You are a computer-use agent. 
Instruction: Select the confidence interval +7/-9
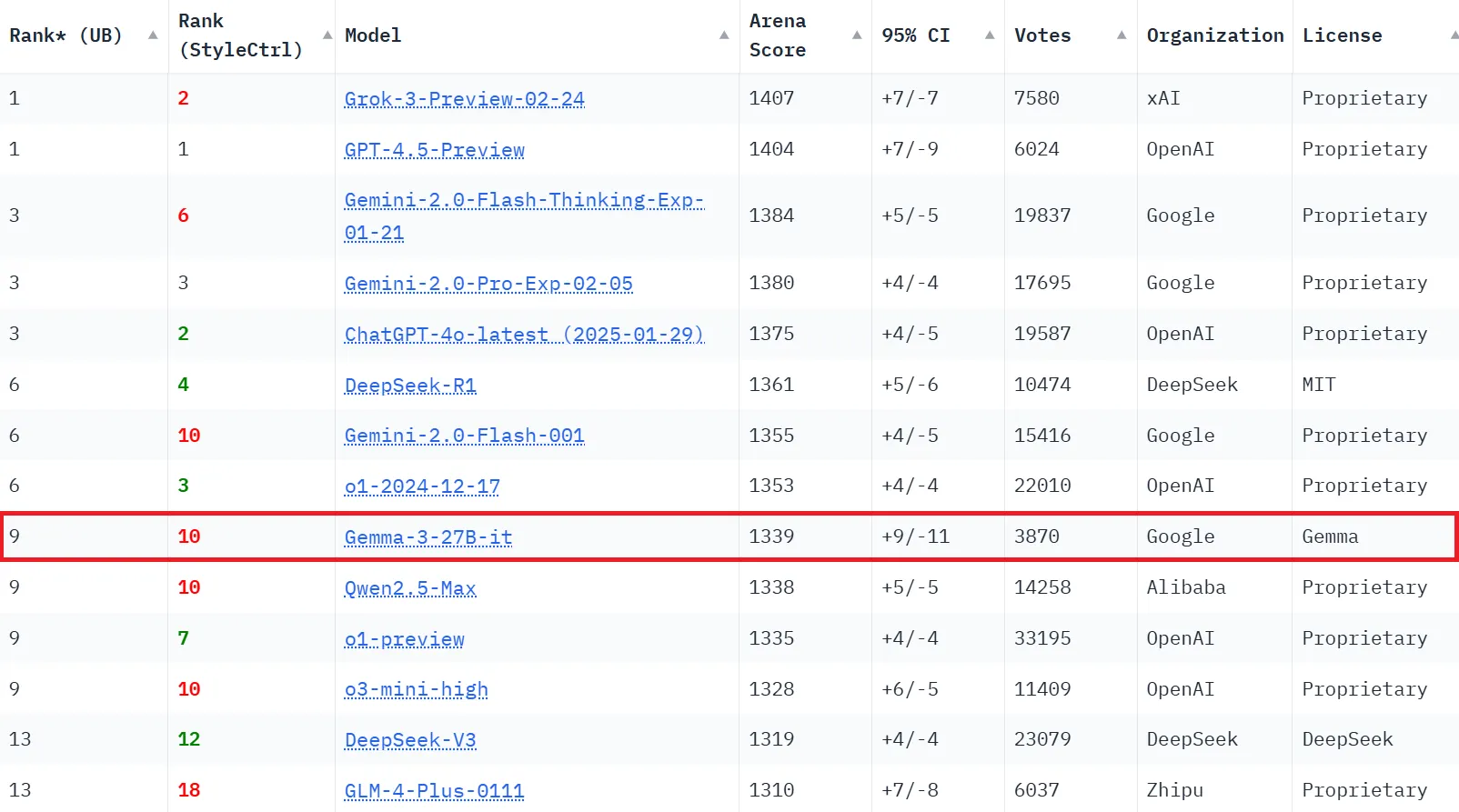[x=910, y=149]
